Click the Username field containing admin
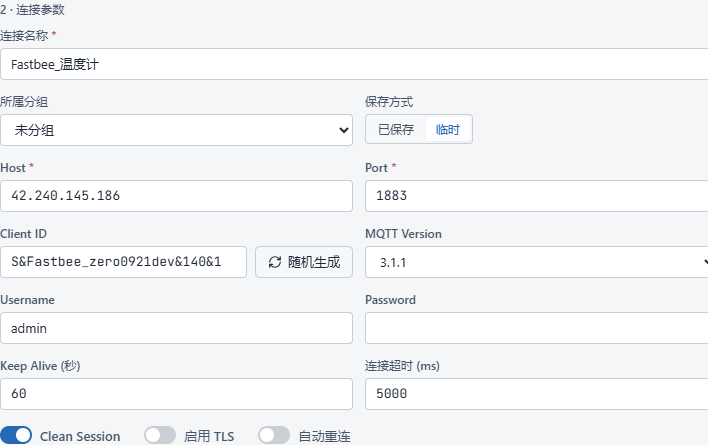Viewport: 708px width, 445px height. tap(176, 328)
